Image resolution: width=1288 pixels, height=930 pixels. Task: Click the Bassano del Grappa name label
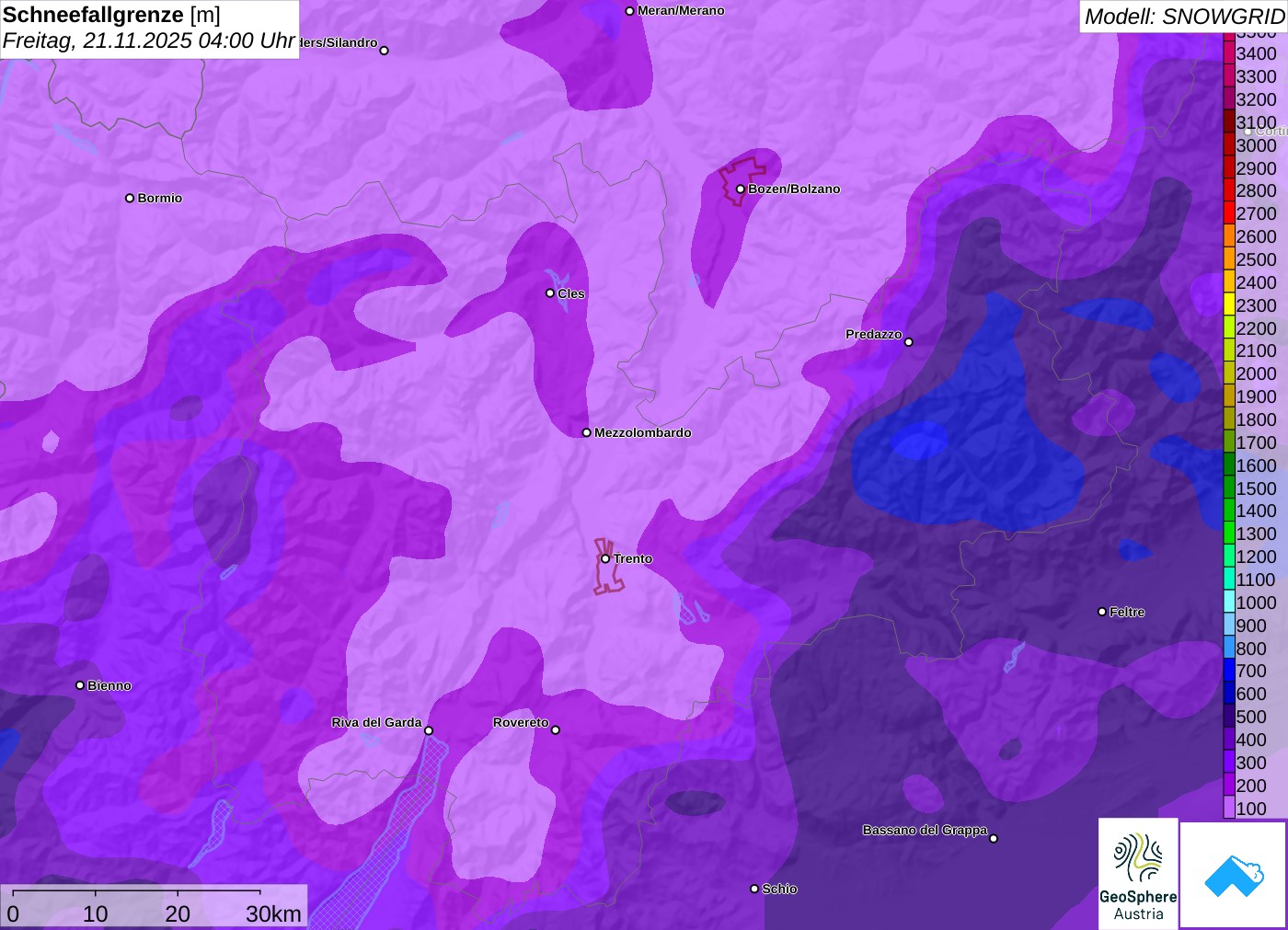point(925,831)
